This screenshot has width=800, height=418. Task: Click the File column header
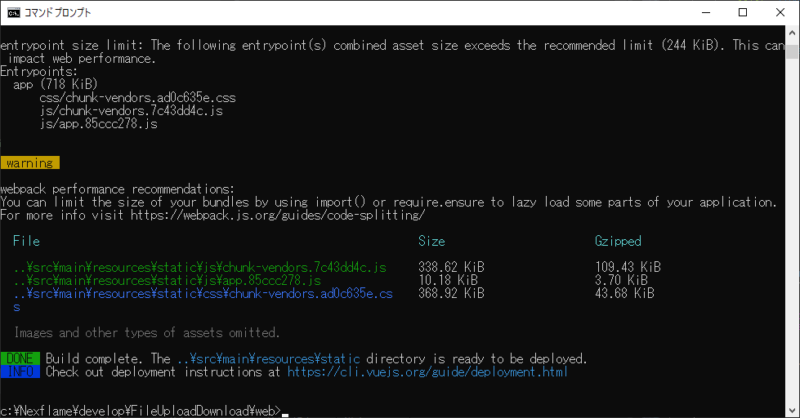click(x=27, y=241)
